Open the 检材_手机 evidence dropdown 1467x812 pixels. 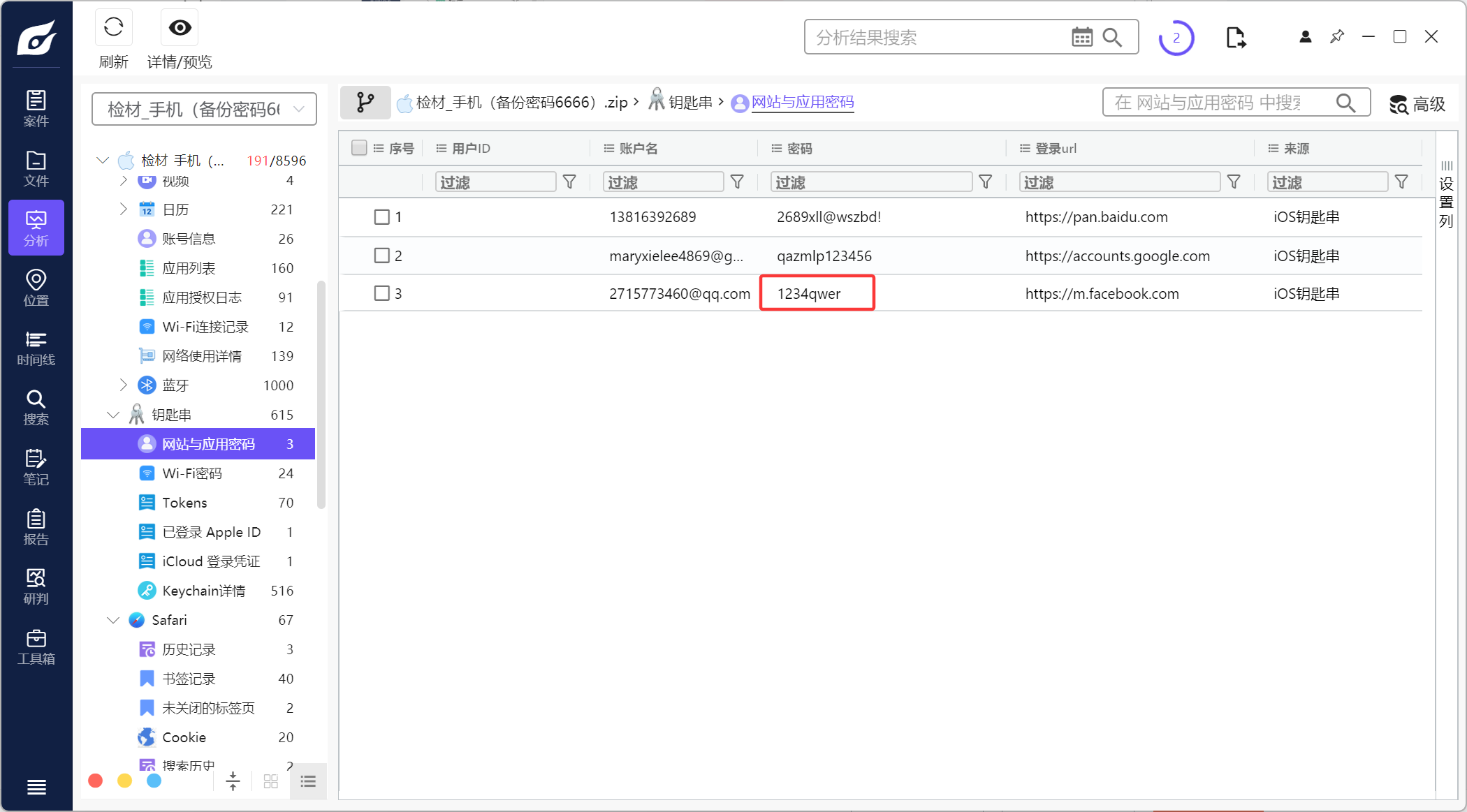point(204,109)
